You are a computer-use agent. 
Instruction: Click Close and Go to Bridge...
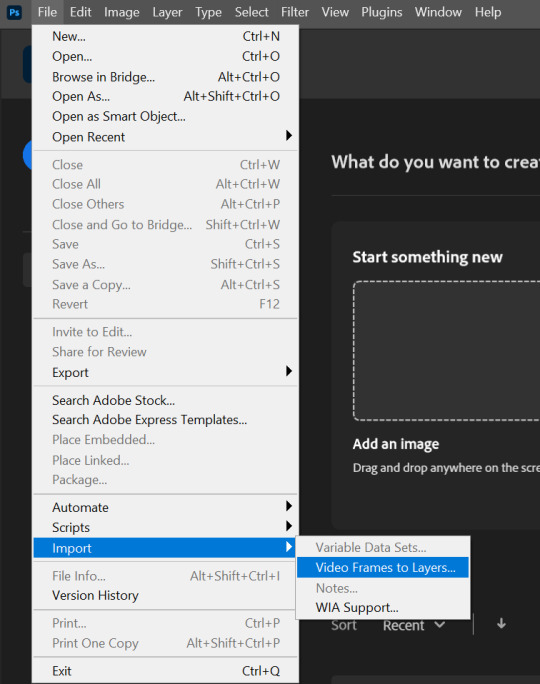click(165, 225)
